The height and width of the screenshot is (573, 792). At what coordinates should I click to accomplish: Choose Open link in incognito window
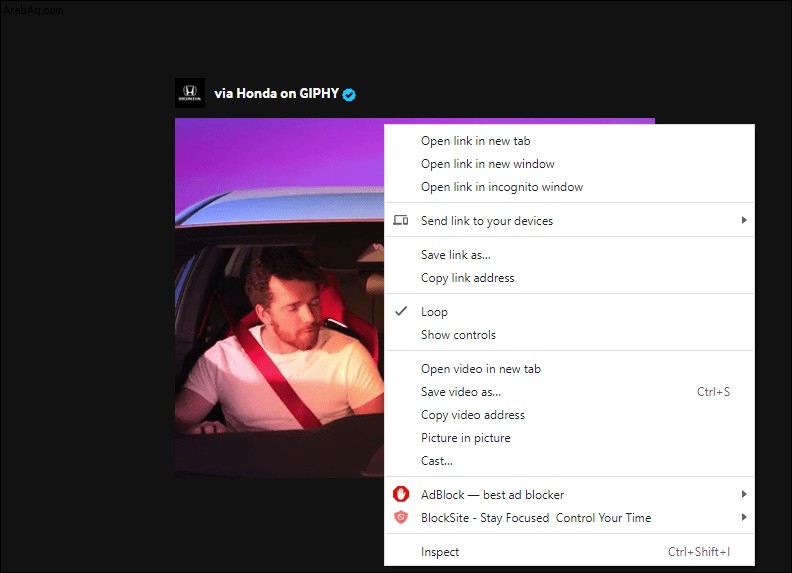[x=569, y=187]
